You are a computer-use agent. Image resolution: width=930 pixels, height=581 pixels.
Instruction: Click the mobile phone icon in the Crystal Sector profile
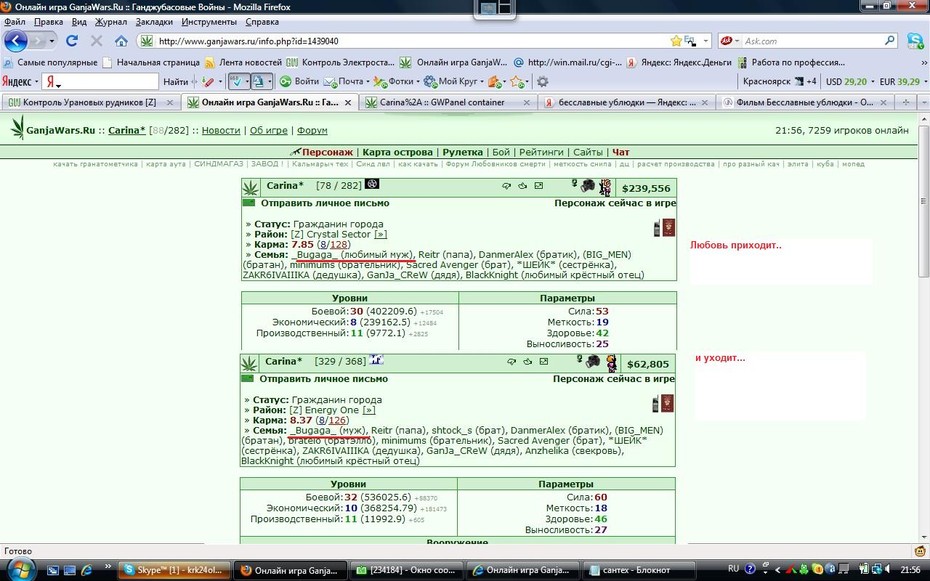[657, 228]
